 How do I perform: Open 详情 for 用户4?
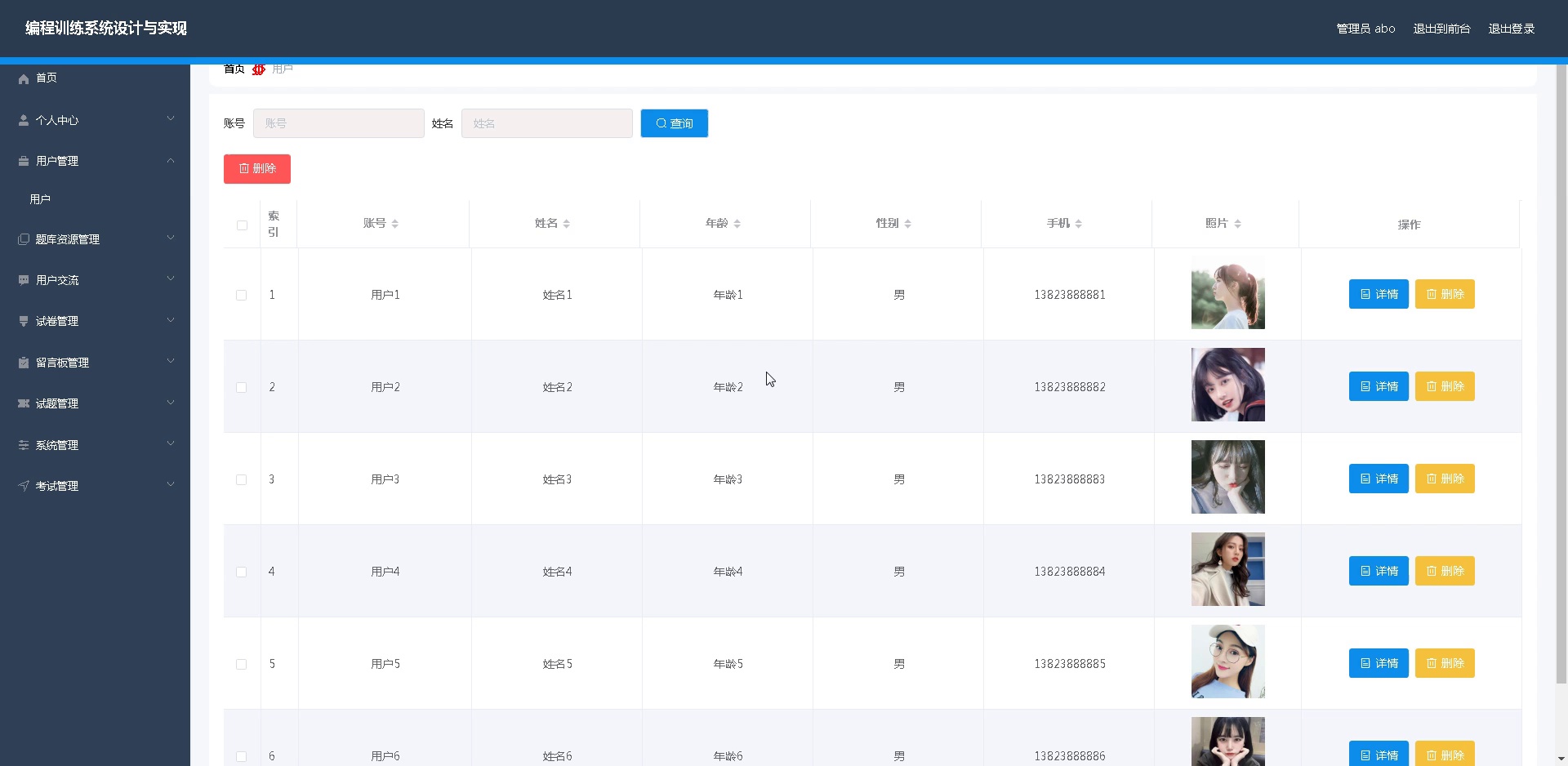pyautogui.click(x=1379, y=571)
